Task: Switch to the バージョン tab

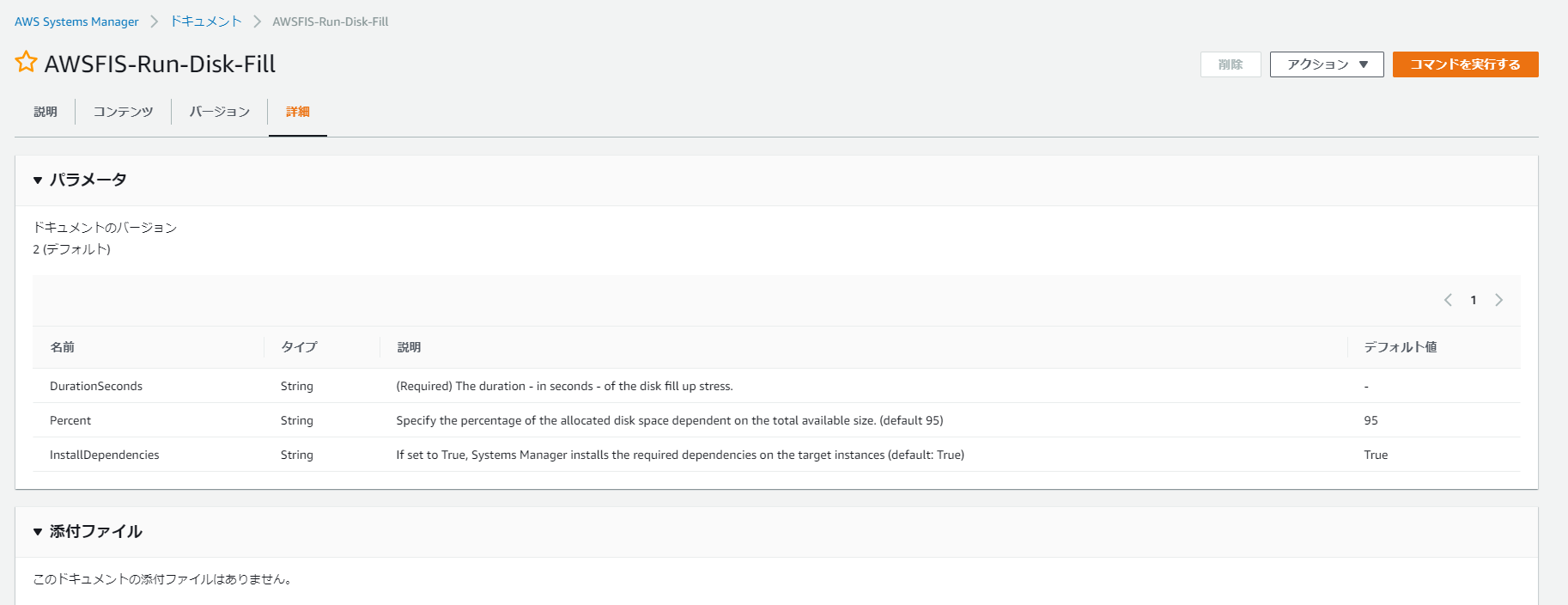Action: [219, 112]
